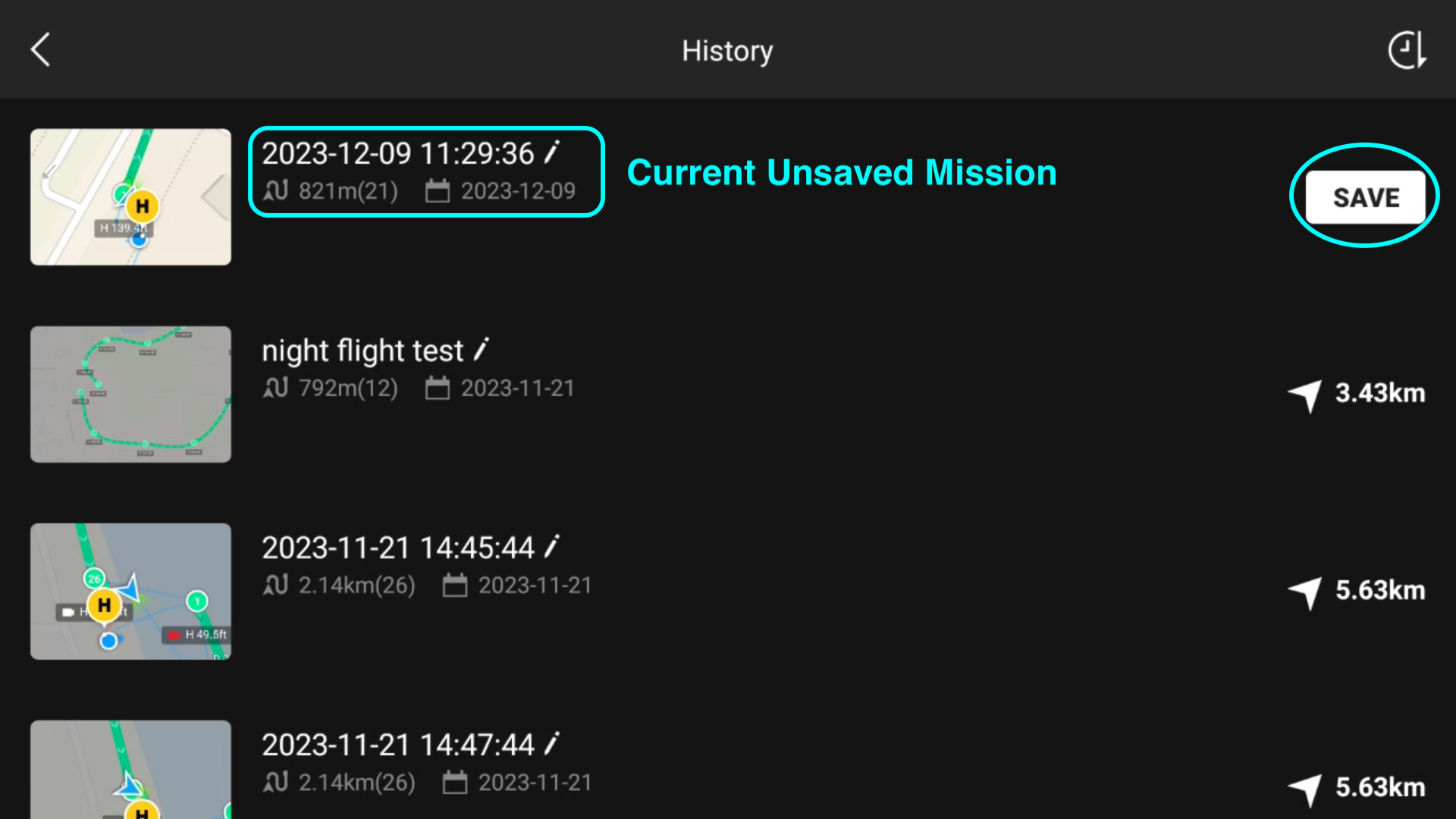The width and height of the screenshot is (1456, 819).
Task: Select the 2023-11-21 14:47:44 mission title
Action: click(398, 745)
